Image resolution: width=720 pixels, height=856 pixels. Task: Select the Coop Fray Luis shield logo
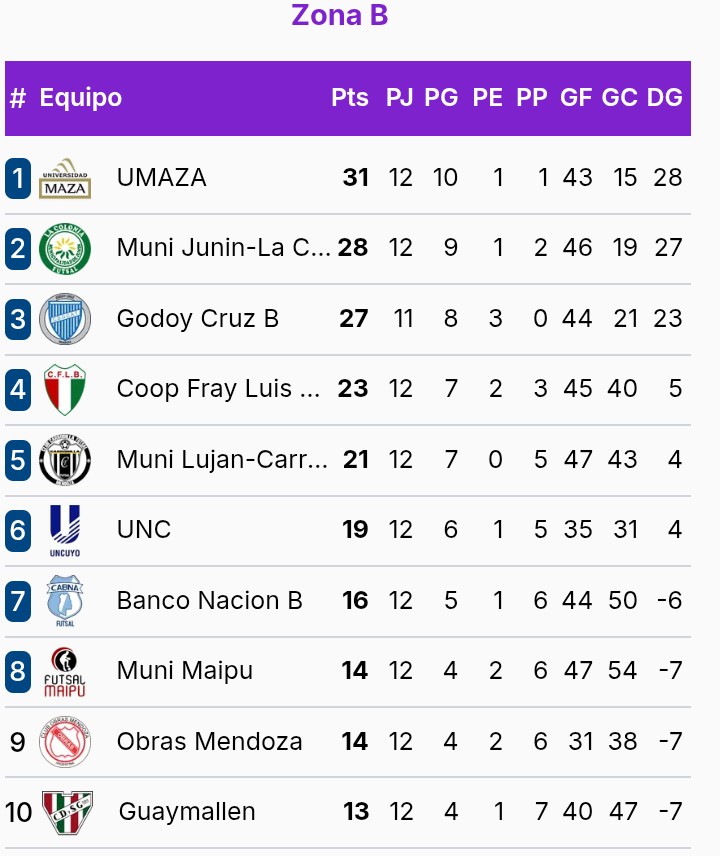coord(65,389)
